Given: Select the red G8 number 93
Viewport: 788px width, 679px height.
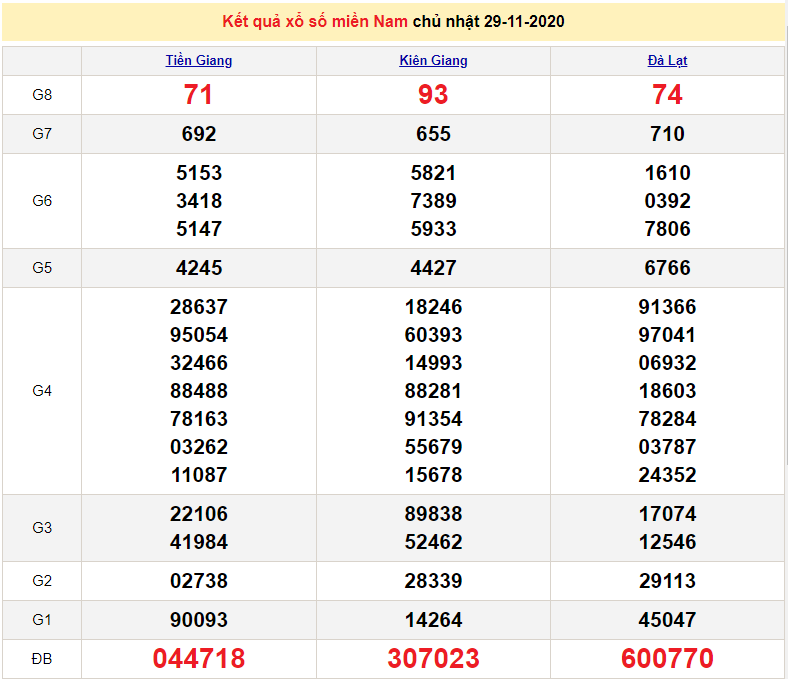Looking at the screenshot, I should (433, 95).
